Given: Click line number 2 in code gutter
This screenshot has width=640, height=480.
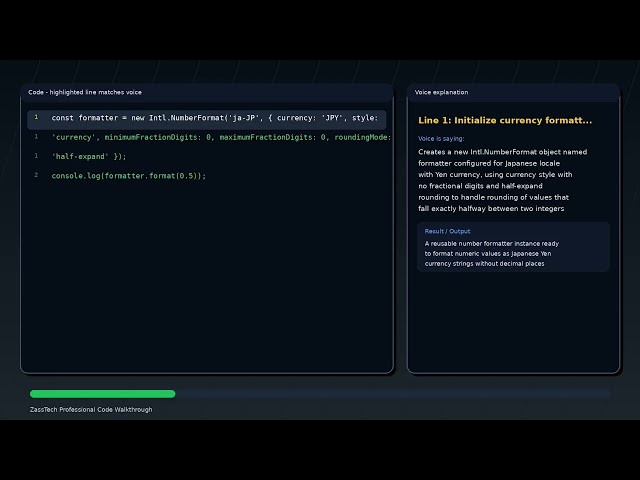Looking at the screenshot, I should [x=36, y=175].
